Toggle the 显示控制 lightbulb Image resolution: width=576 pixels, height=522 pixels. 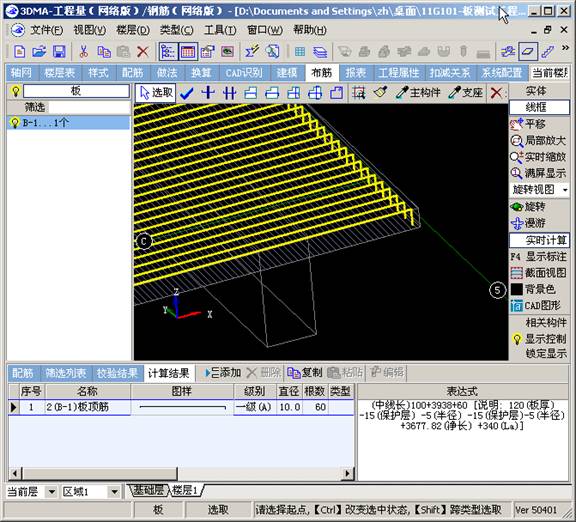tap(517, 339)
